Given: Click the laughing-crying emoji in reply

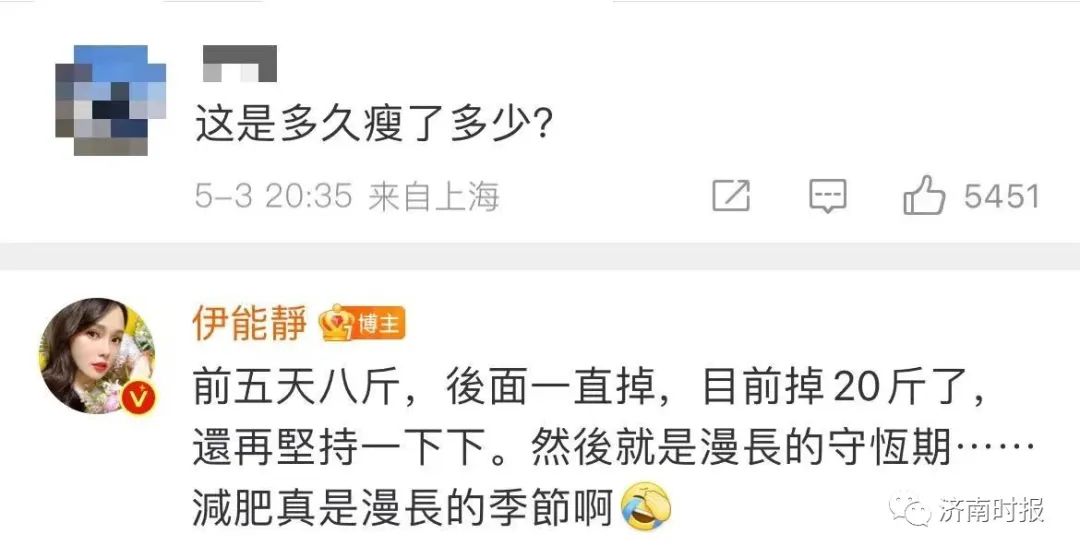Looking at the screenshot, I should click(x=645, y=506).
